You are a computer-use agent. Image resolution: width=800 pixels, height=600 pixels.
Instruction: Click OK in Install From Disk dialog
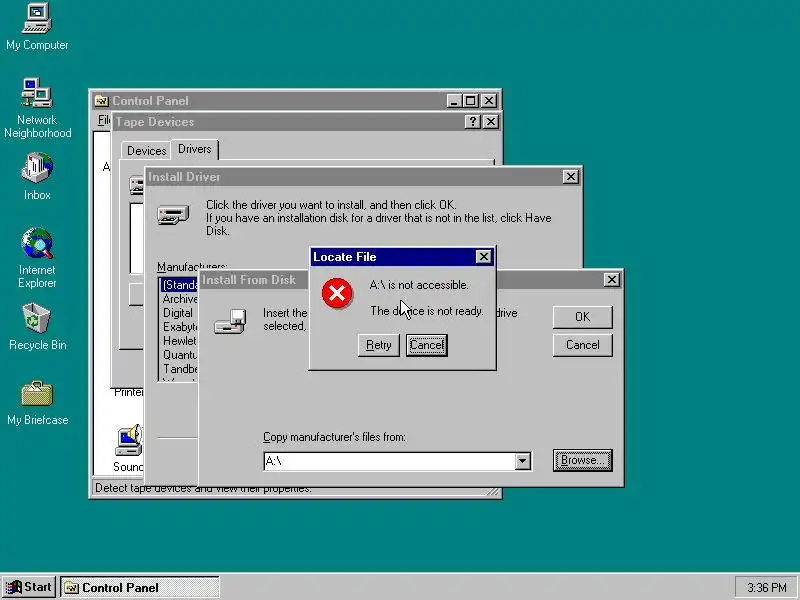[x=583, y=317]
